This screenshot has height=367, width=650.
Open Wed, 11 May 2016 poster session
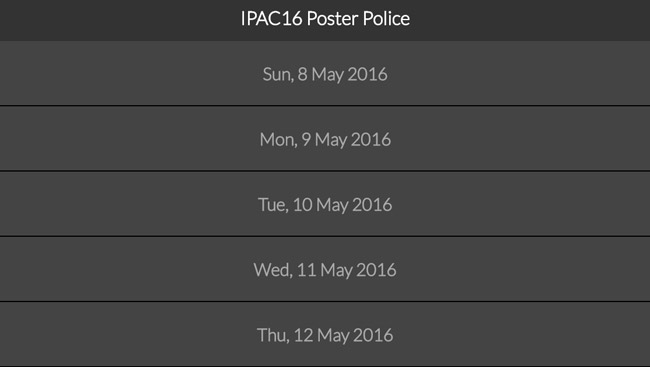(325, 269)
